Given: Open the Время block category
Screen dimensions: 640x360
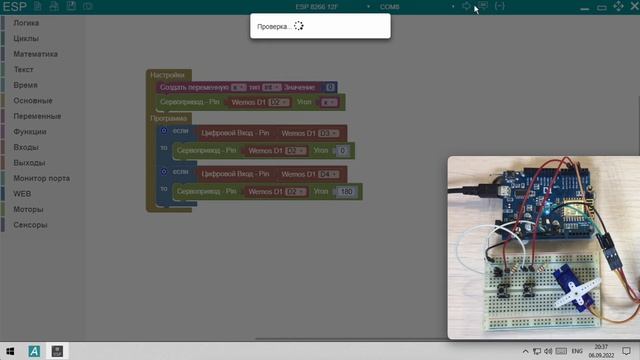Looking at the screenshot, I should (x=25, y=85).
